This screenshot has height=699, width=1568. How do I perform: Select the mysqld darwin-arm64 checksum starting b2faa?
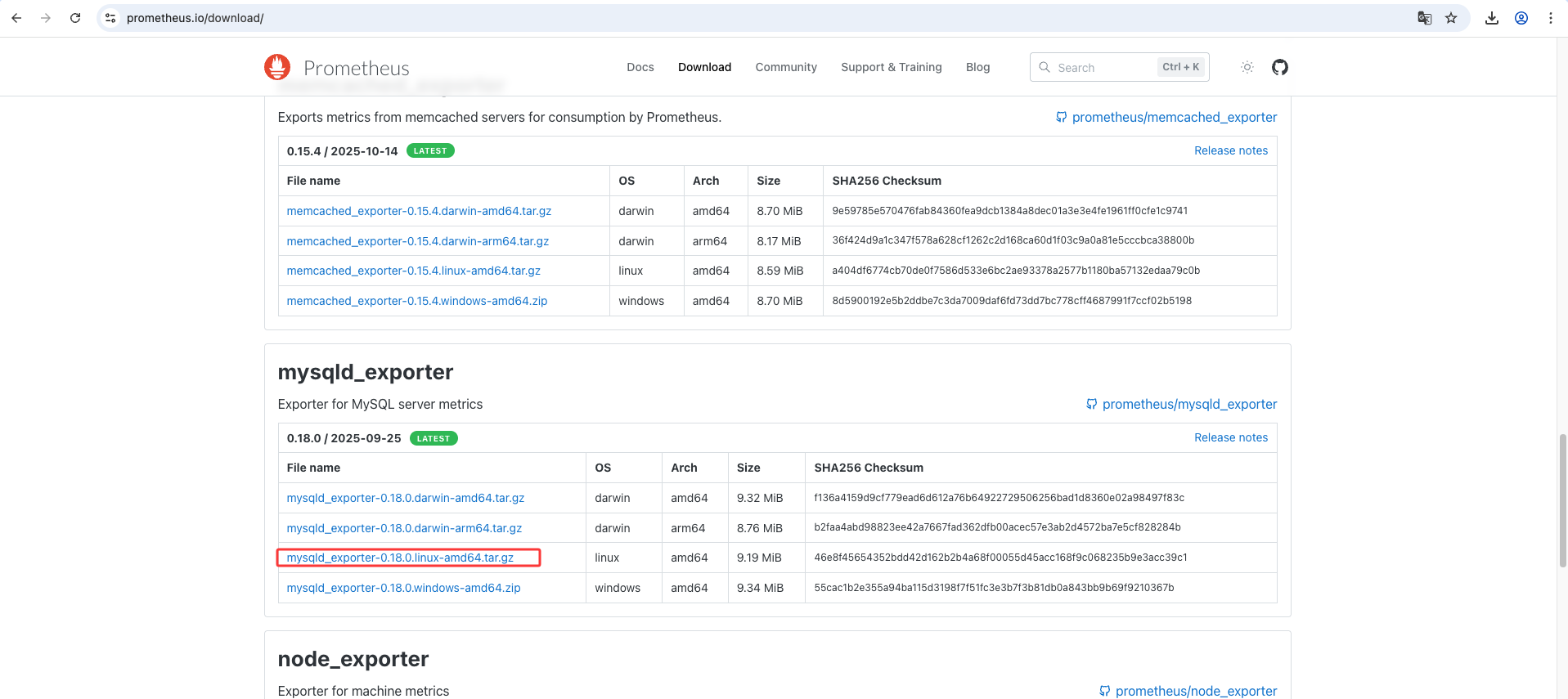point(997,527)
